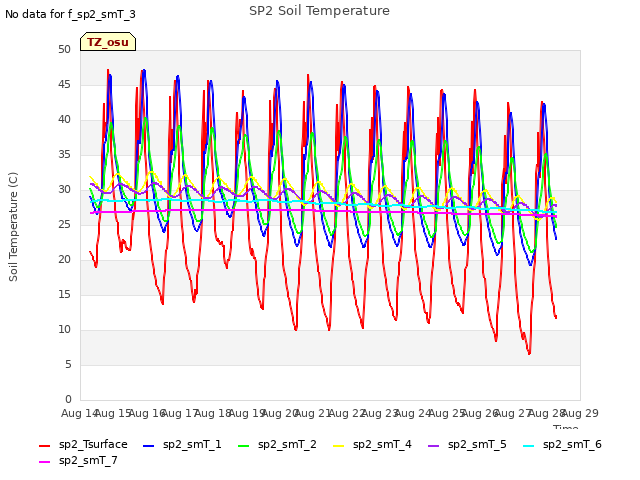Viewport: 640px width, 480px height.
Task: Click the yellow sp2_smT_4 legend swatch
Action: coord(339,446)
